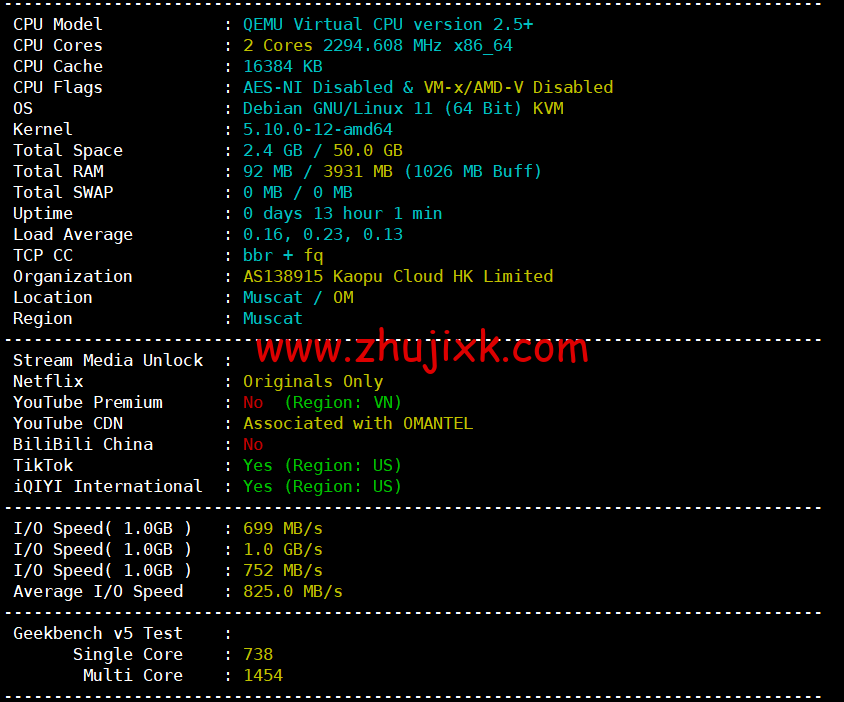Click the Associated with OMANTEL text
Screen dimensions: 844x702
pyautogui.click(x=358, y=423)
